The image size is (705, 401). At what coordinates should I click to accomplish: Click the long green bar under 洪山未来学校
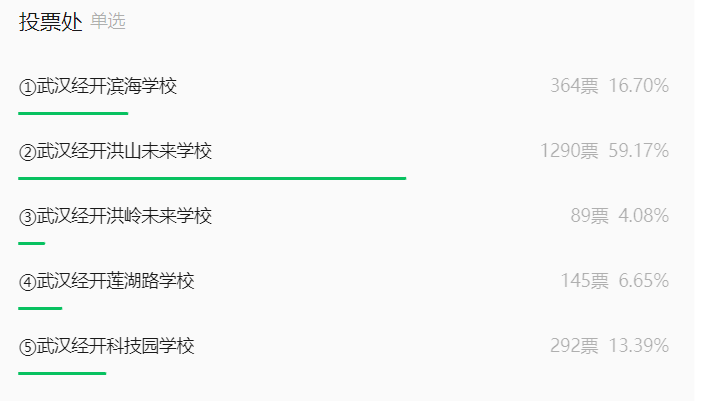(212, 178)
